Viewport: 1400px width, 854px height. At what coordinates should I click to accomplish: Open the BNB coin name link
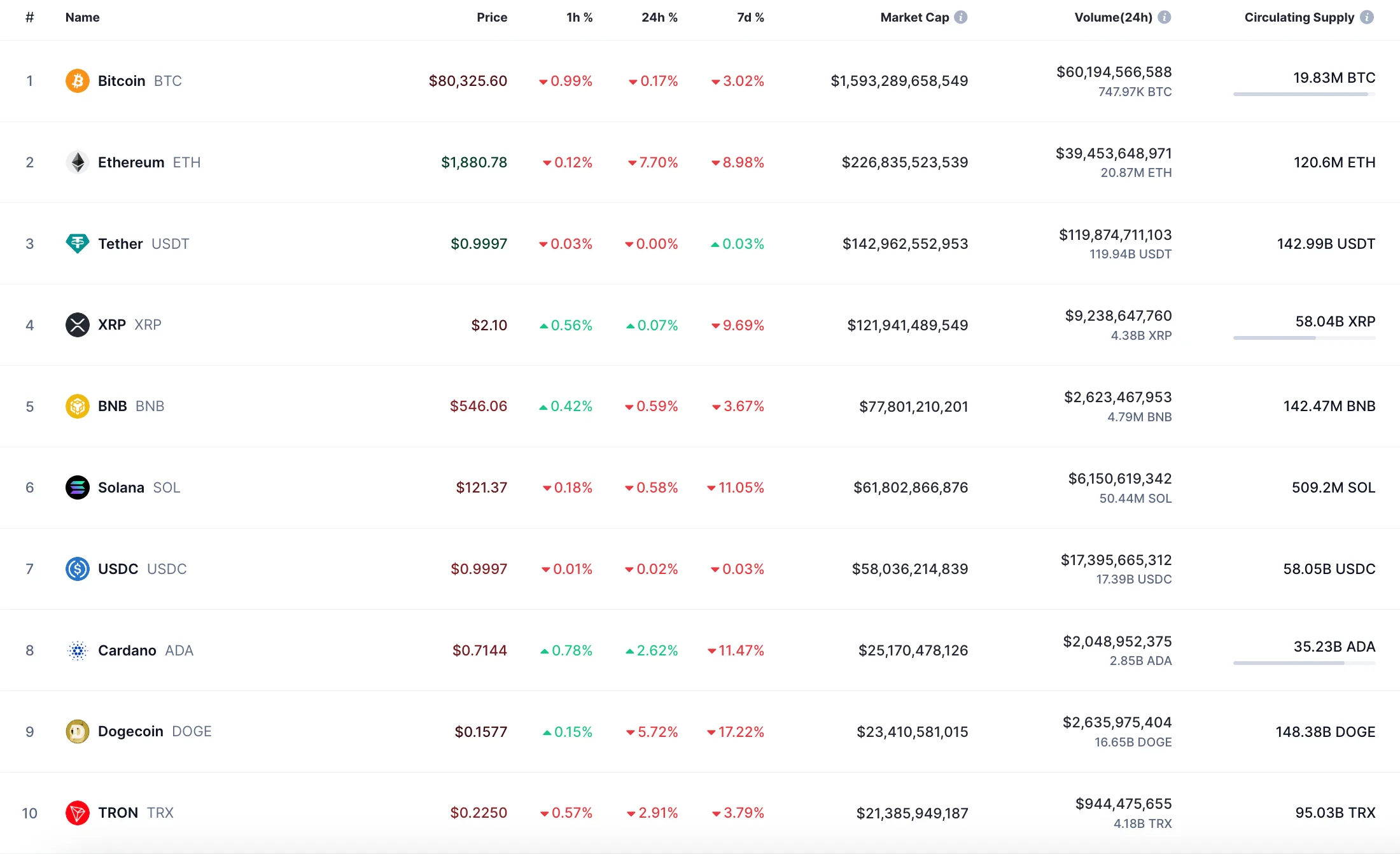113,406
